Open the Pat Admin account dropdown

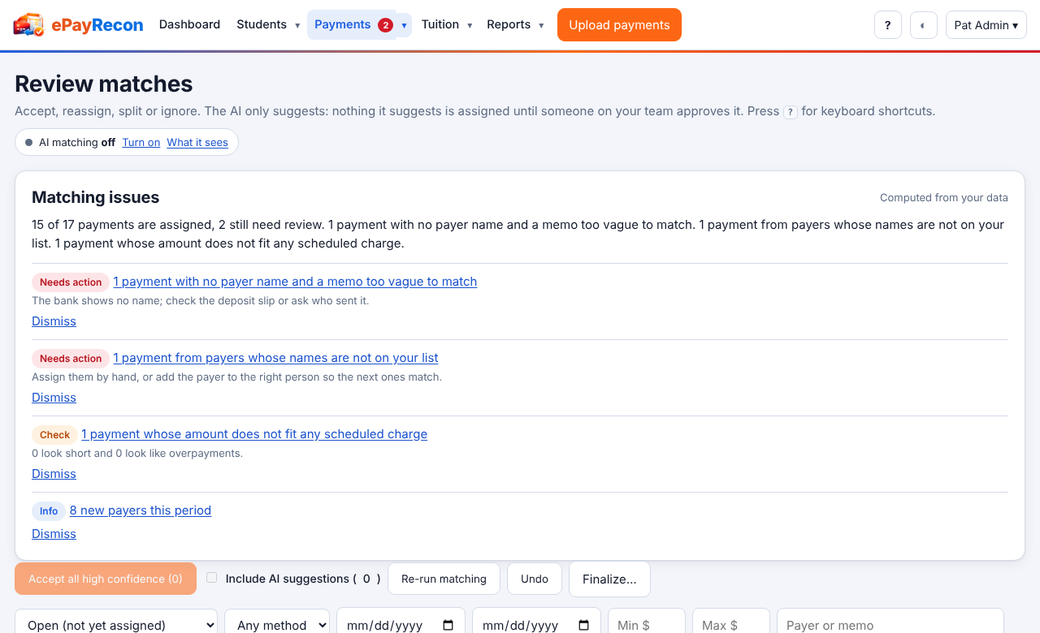click(x=986, y=25)
